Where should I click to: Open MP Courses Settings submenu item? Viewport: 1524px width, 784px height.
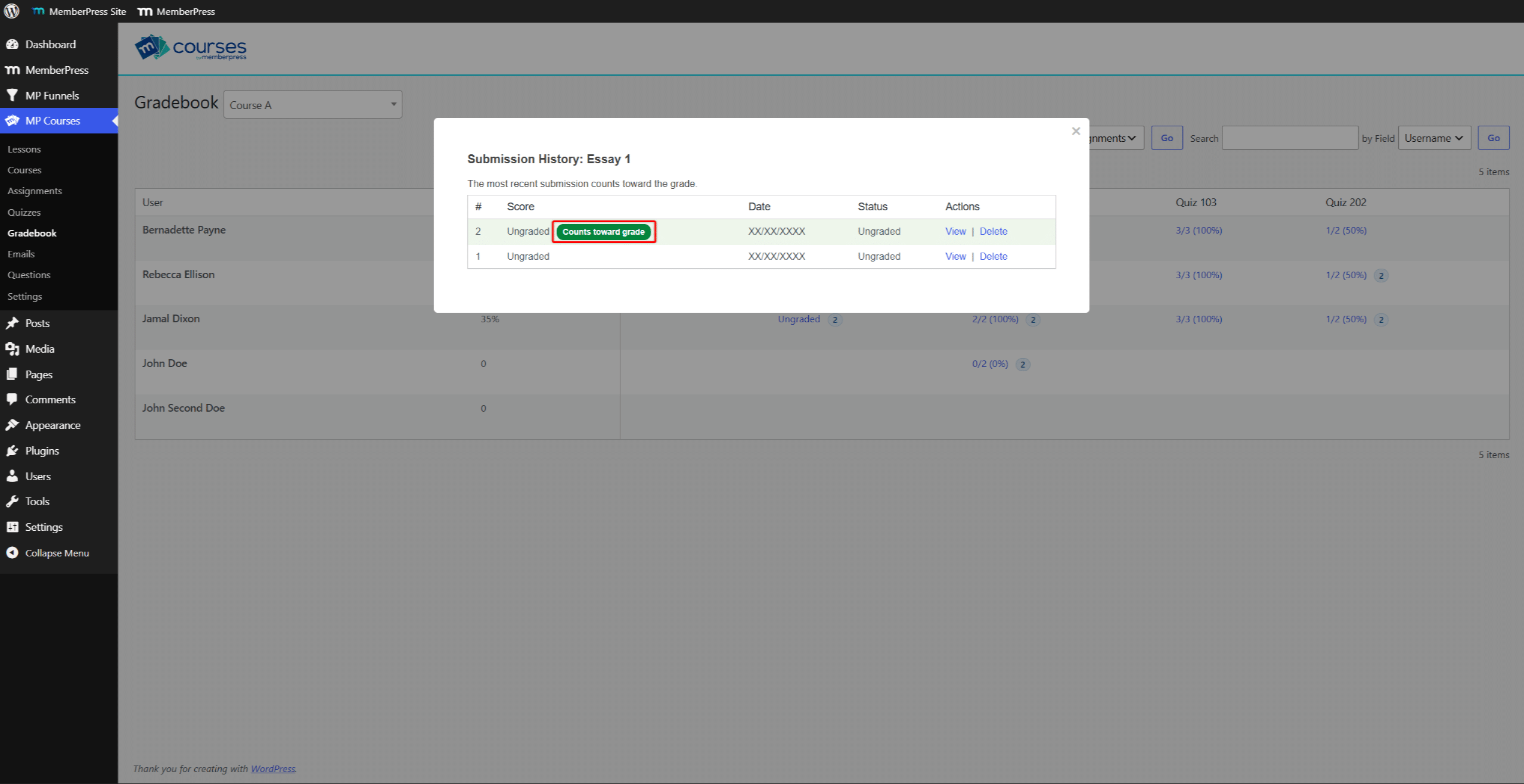point(24,296)
